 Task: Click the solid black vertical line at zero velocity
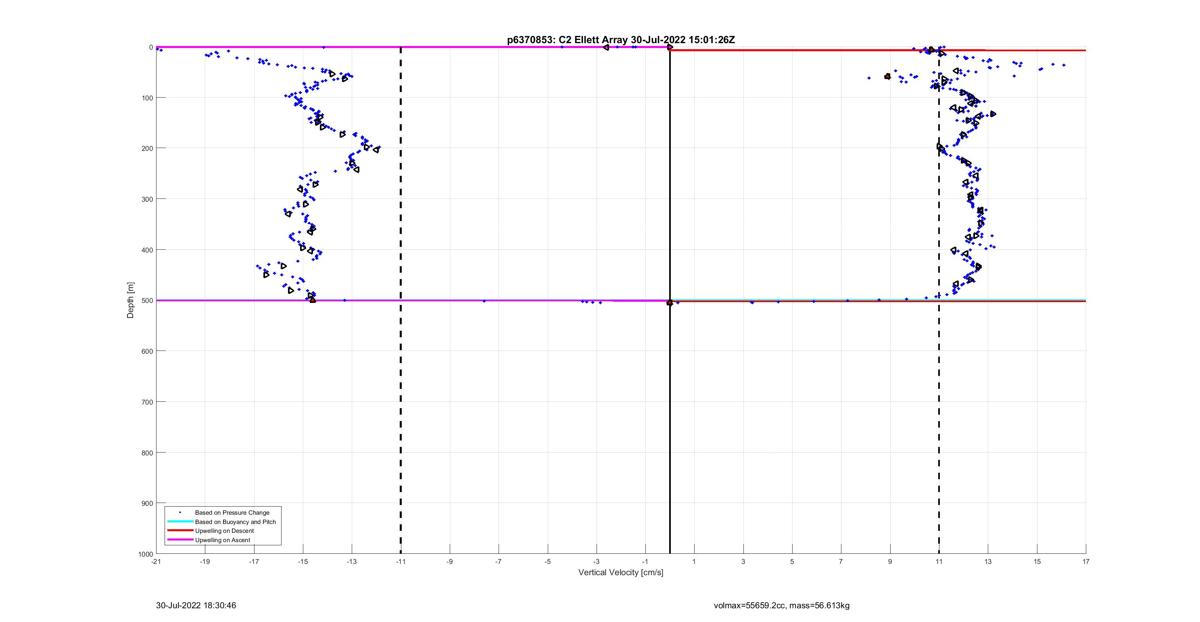coord(670,300)
